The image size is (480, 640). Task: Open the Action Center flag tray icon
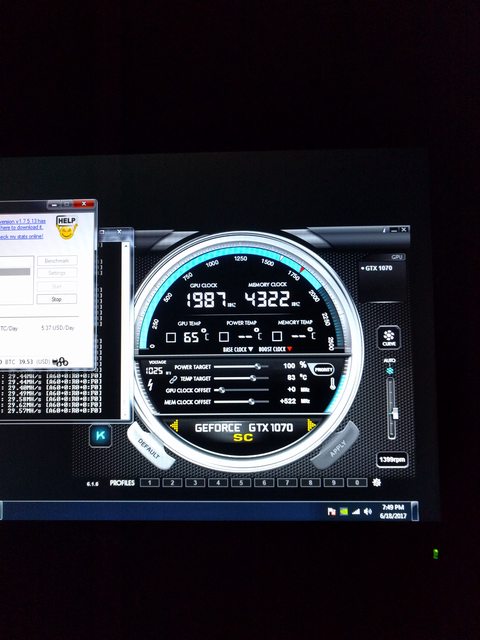331,511
